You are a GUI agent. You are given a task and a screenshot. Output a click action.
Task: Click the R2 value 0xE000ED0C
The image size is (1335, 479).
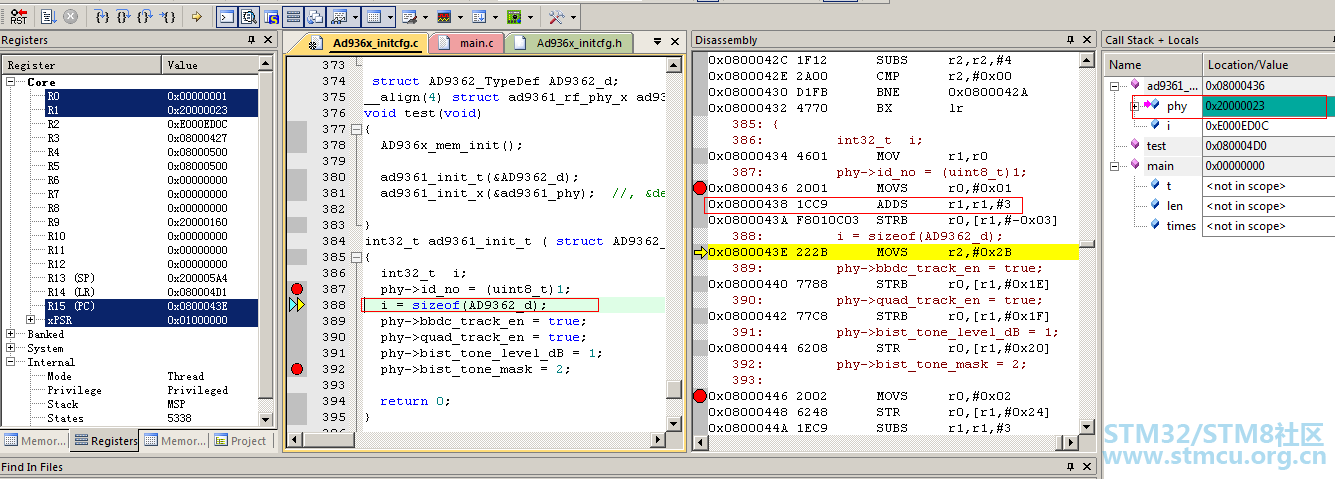(x=198, y=124)
